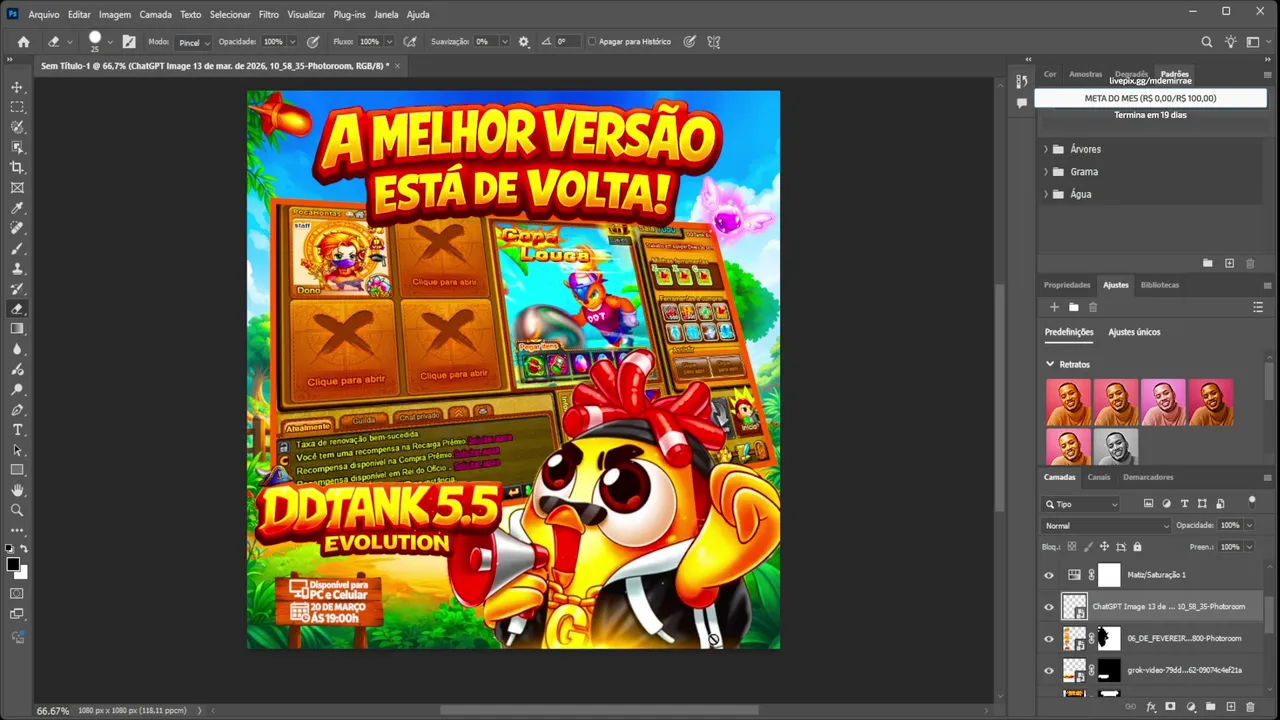Toggle lock transparent pixels

tap(1072, 547)
